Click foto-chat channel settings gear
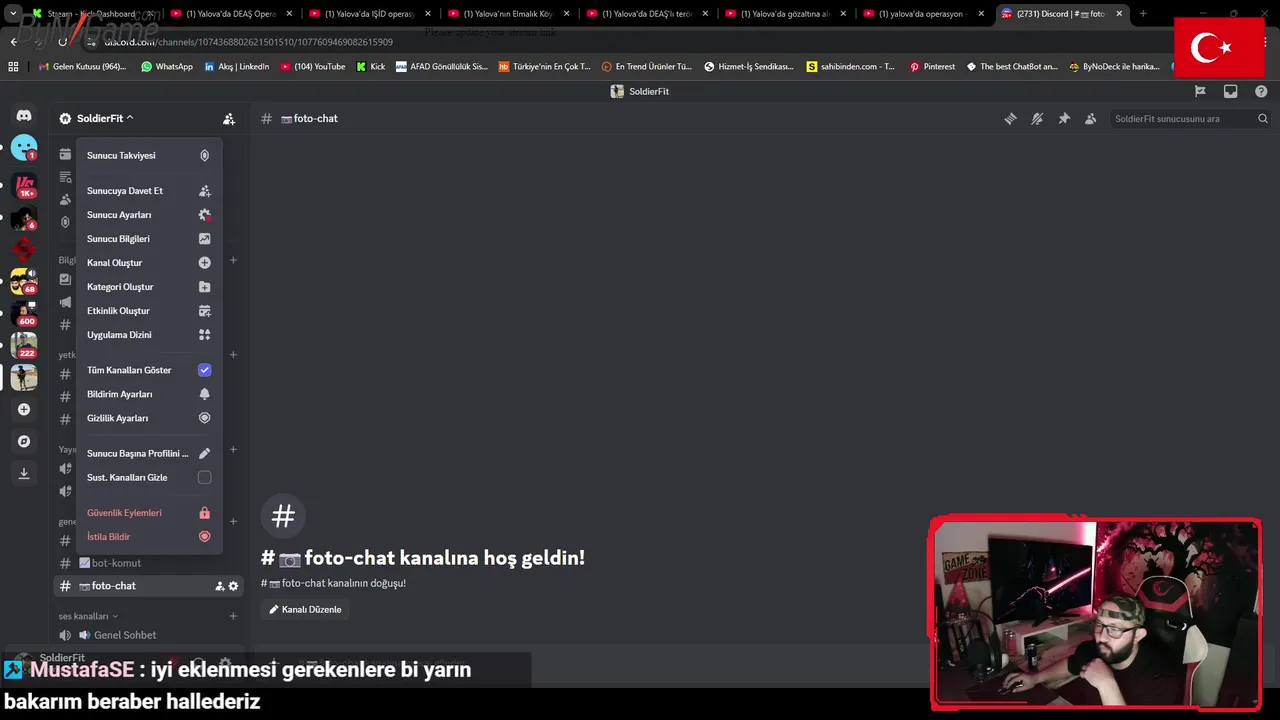This screenshot has width=1280, height=720. point(233,586)
